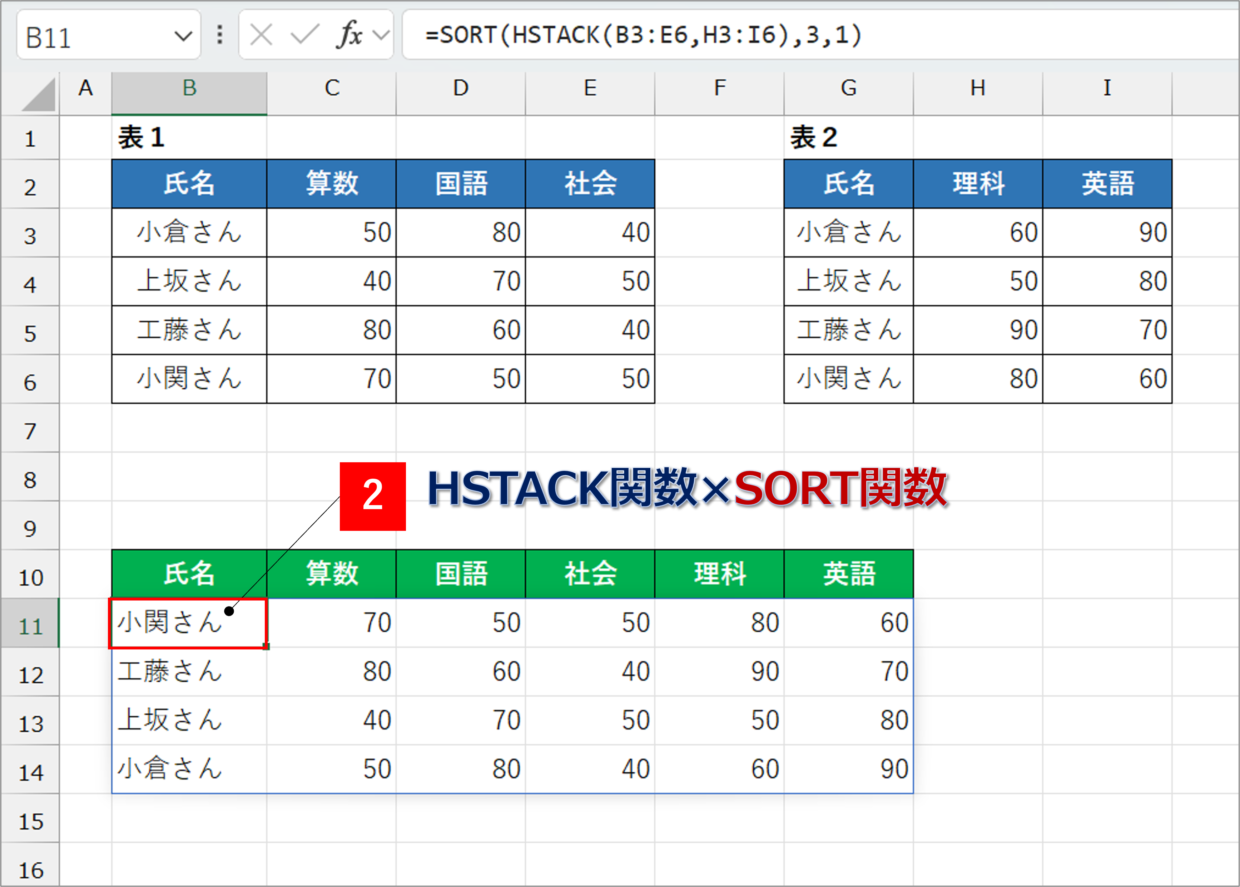Expand the dropdown beside the fx icon
The image size is (1240, 887).
pyautogui.click(x=381, y=36)
